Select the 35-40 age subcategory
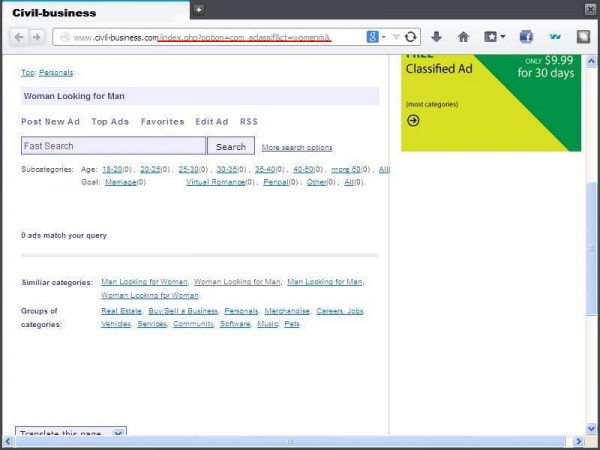600x450 pixels. [x=265, y=169]
